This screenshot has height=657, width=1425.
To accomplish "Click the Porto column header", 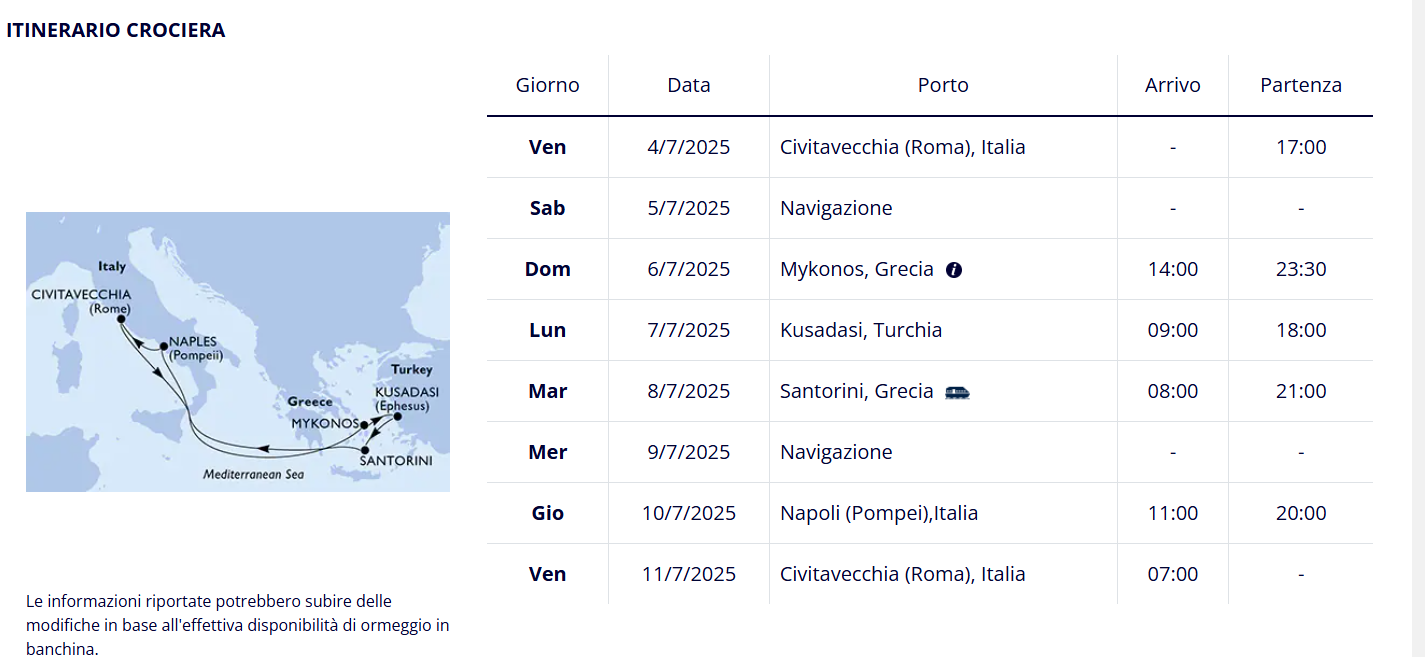I will tap(943, 85).
